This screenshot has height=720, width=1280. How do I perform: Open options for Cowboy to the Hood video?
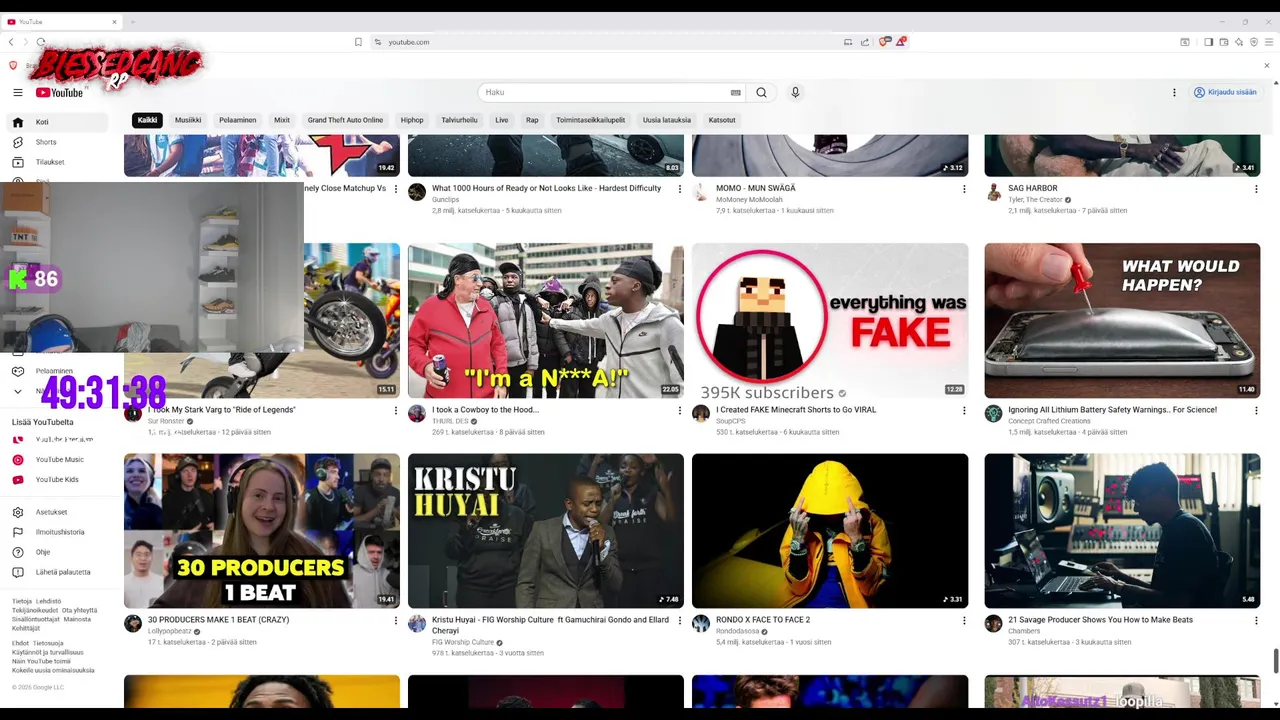(x=680, y=410)
